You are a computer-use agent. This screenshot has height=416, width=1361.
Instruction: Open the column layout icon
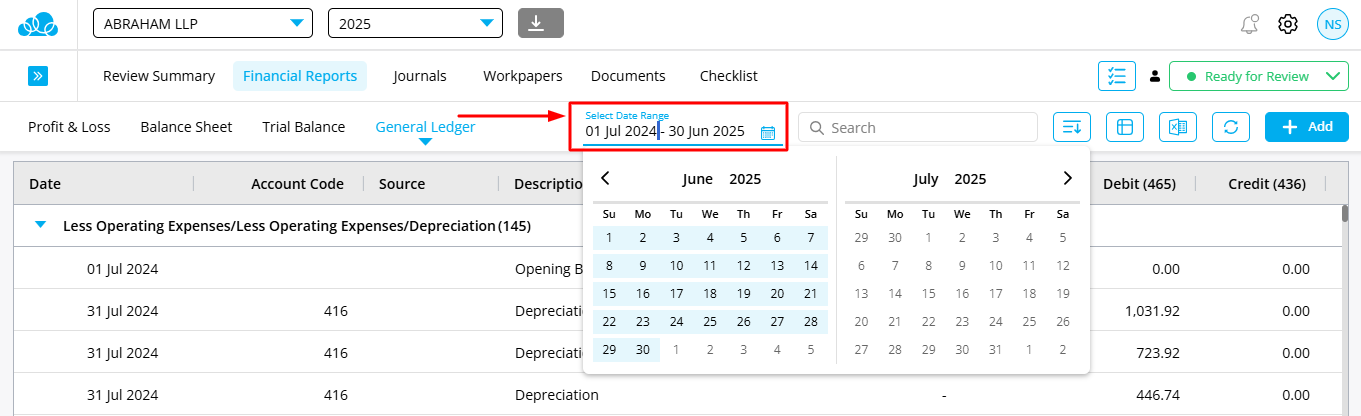[1125, 127]
